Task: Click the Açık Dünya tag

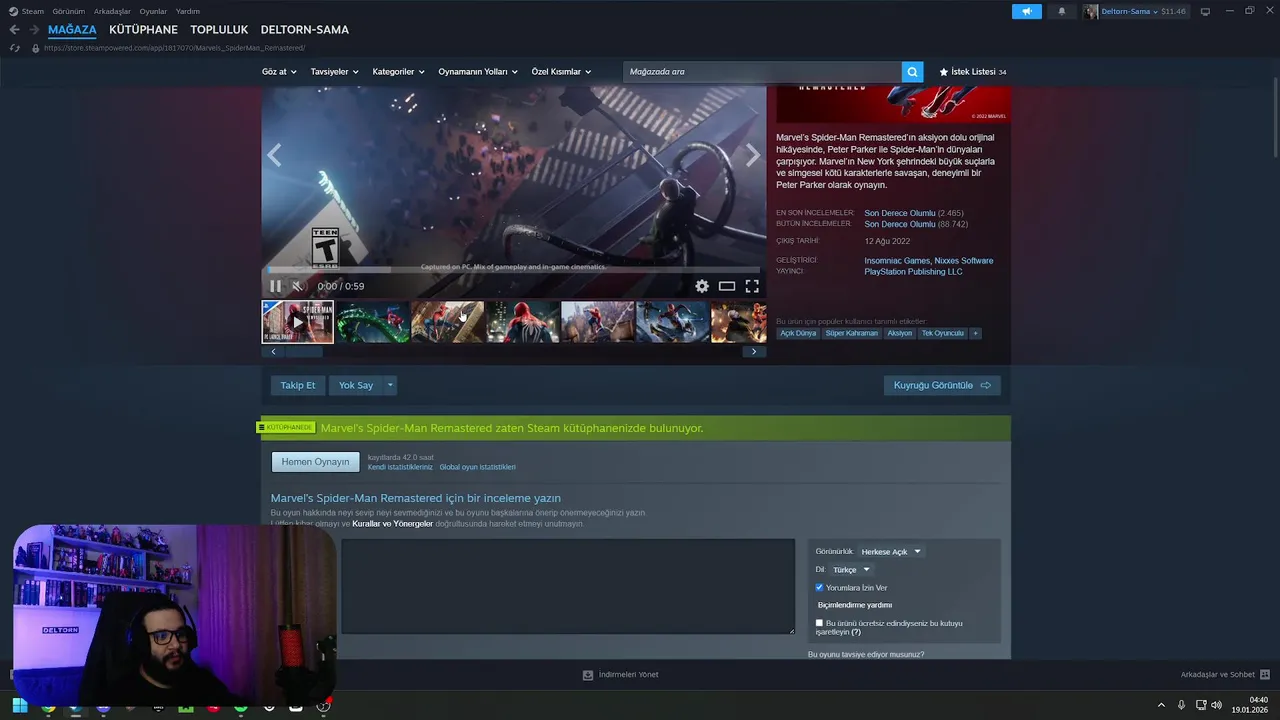Action: 798,333
